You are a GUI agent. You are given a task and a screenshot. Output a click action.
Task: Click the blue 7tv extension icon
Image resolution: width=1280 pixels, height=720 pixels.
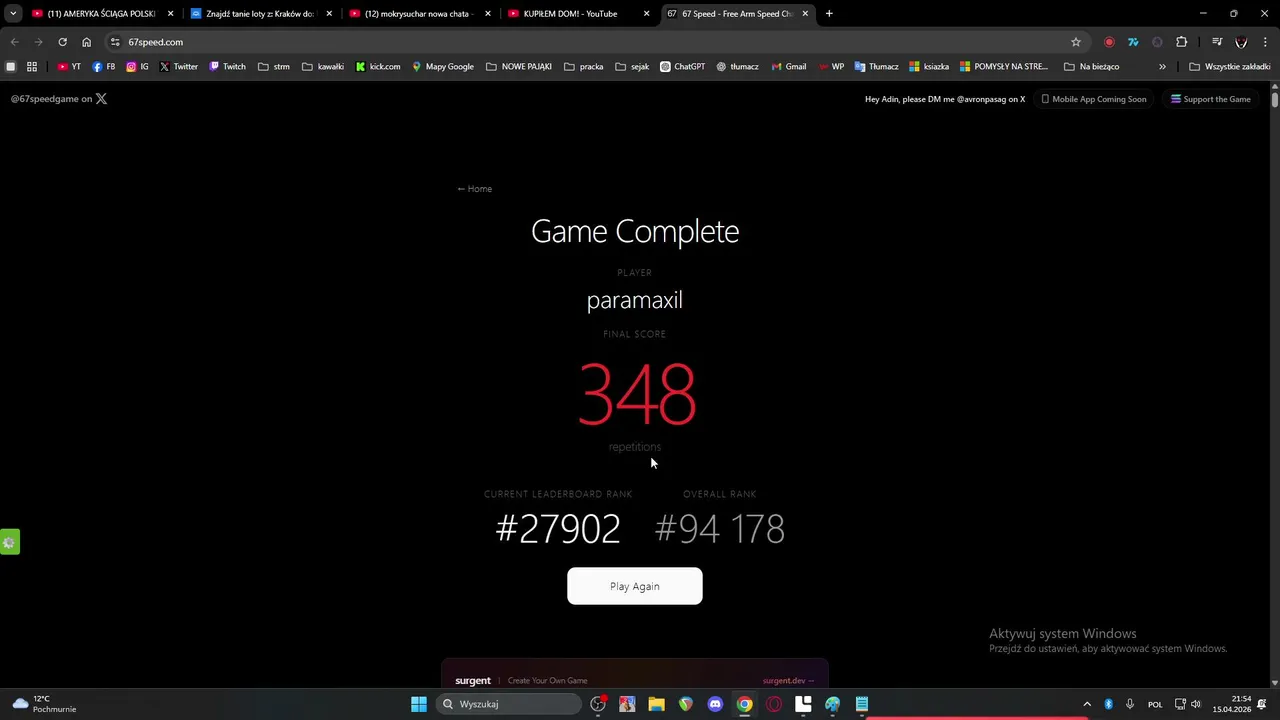click(x=1133, y=42)
